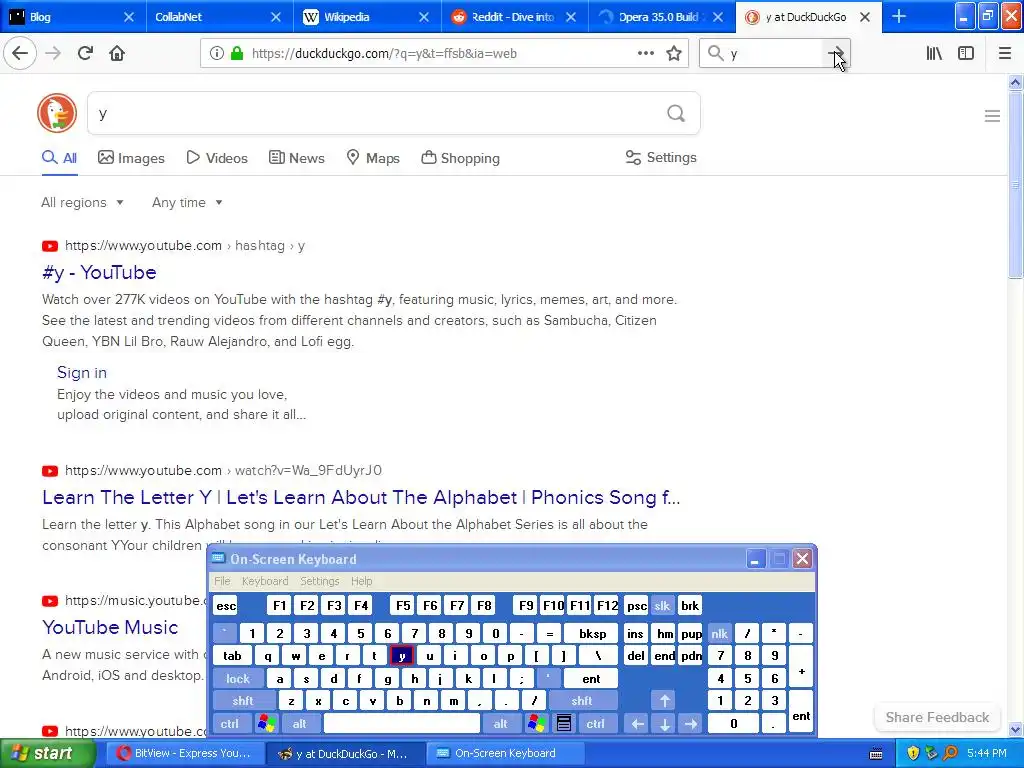The width and height of the screenshot is (1024, 768).
Task: Click the left arrow key on keyboard
Action: click(x=638, y=724)
